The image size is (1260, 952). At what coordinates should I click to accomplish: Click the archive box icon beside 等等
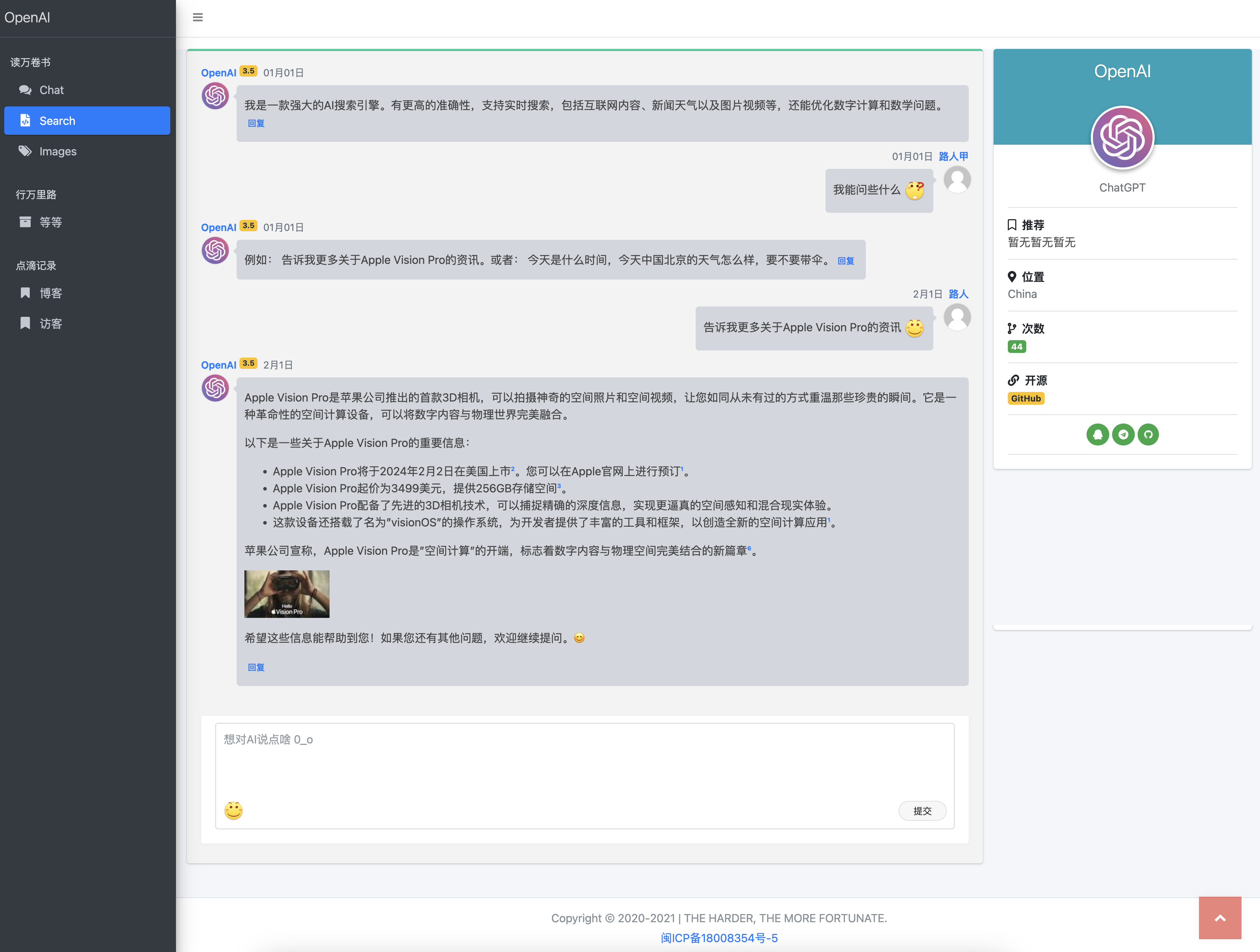[25, 222]
